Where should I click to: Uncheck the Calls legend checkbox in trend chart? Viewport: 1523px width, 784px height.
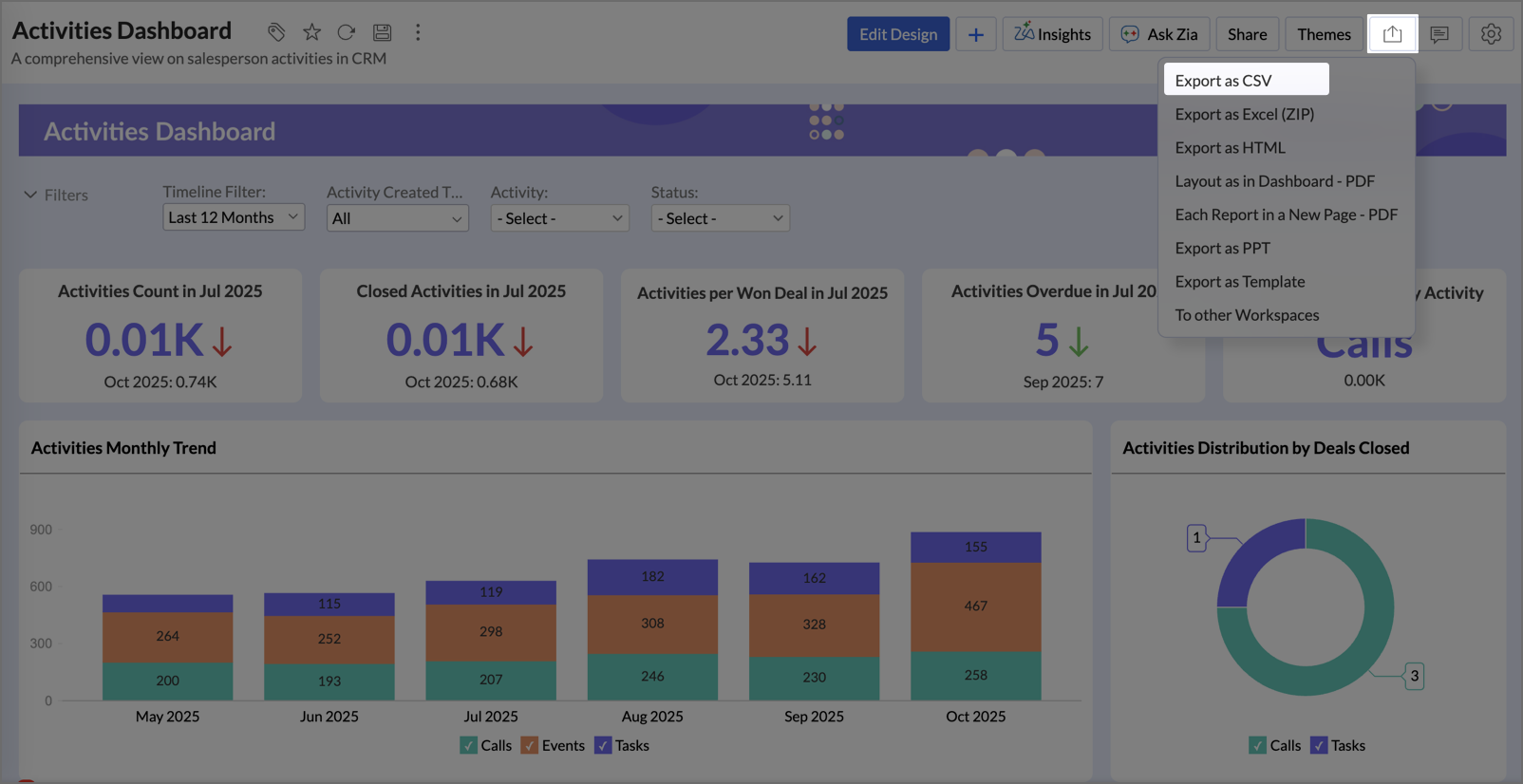click(x=469, y=745)
